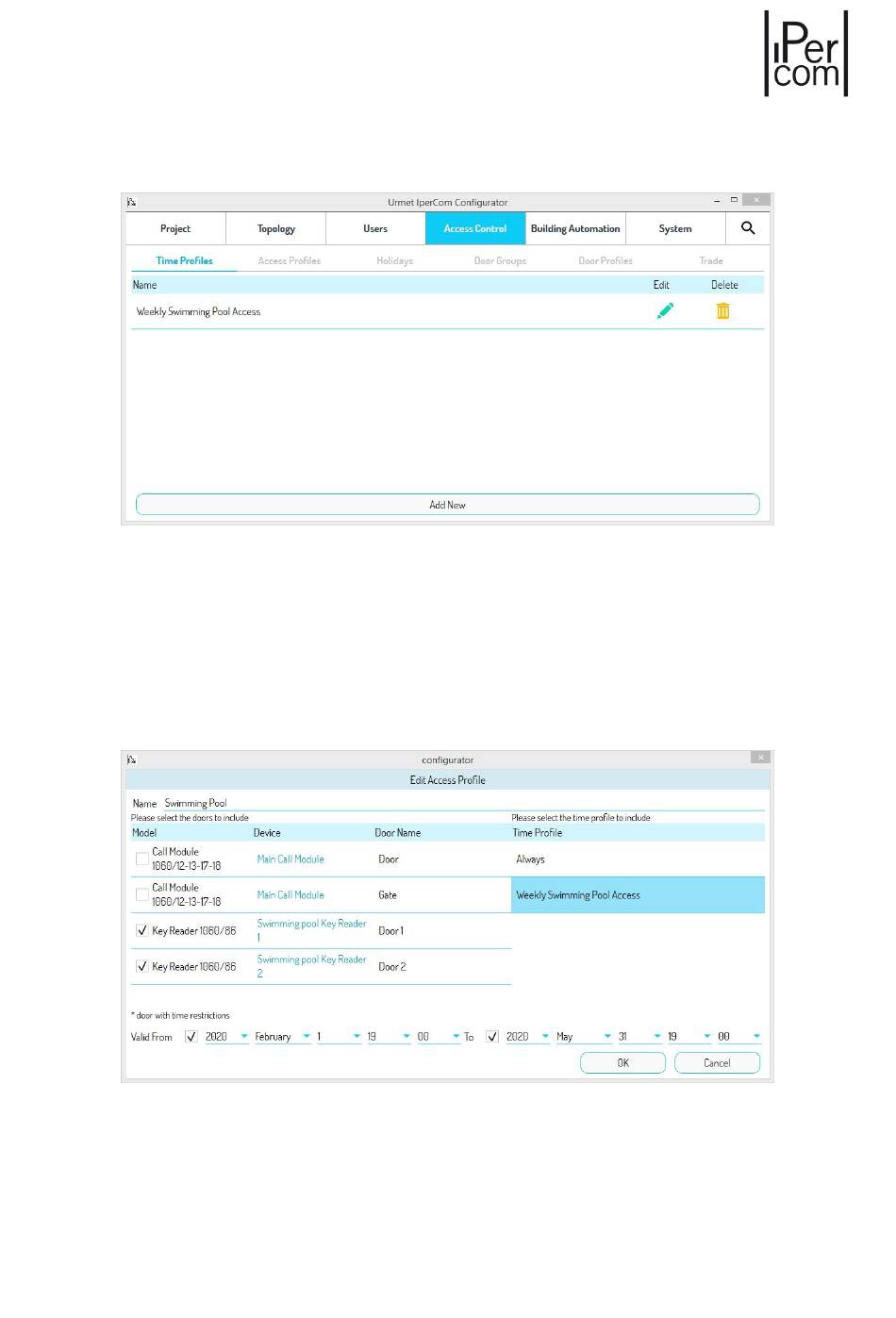Maximize the Urmet IperCom Configurator window
The width and height of the screenshot is (896, 1318).
(x=734, y=200)
